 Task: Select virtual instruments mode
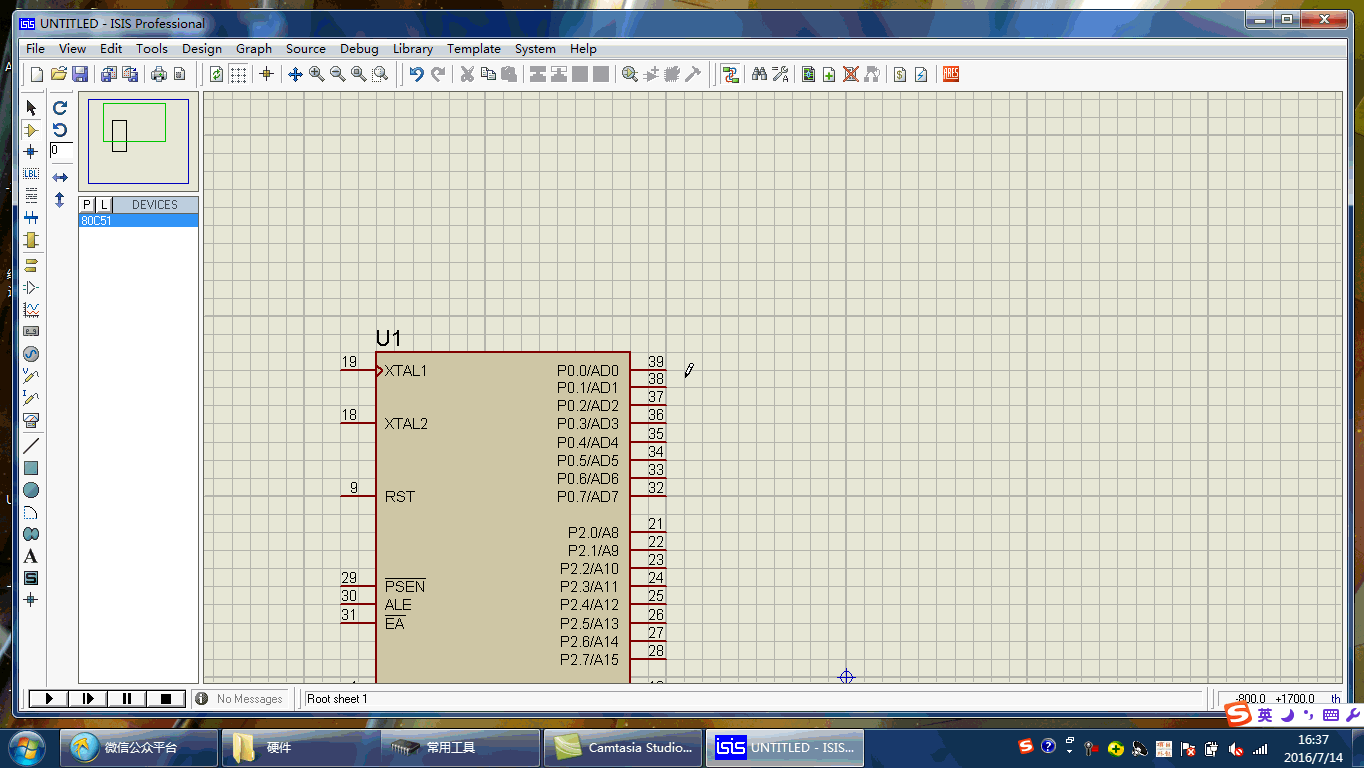click(x=31, y=420)
